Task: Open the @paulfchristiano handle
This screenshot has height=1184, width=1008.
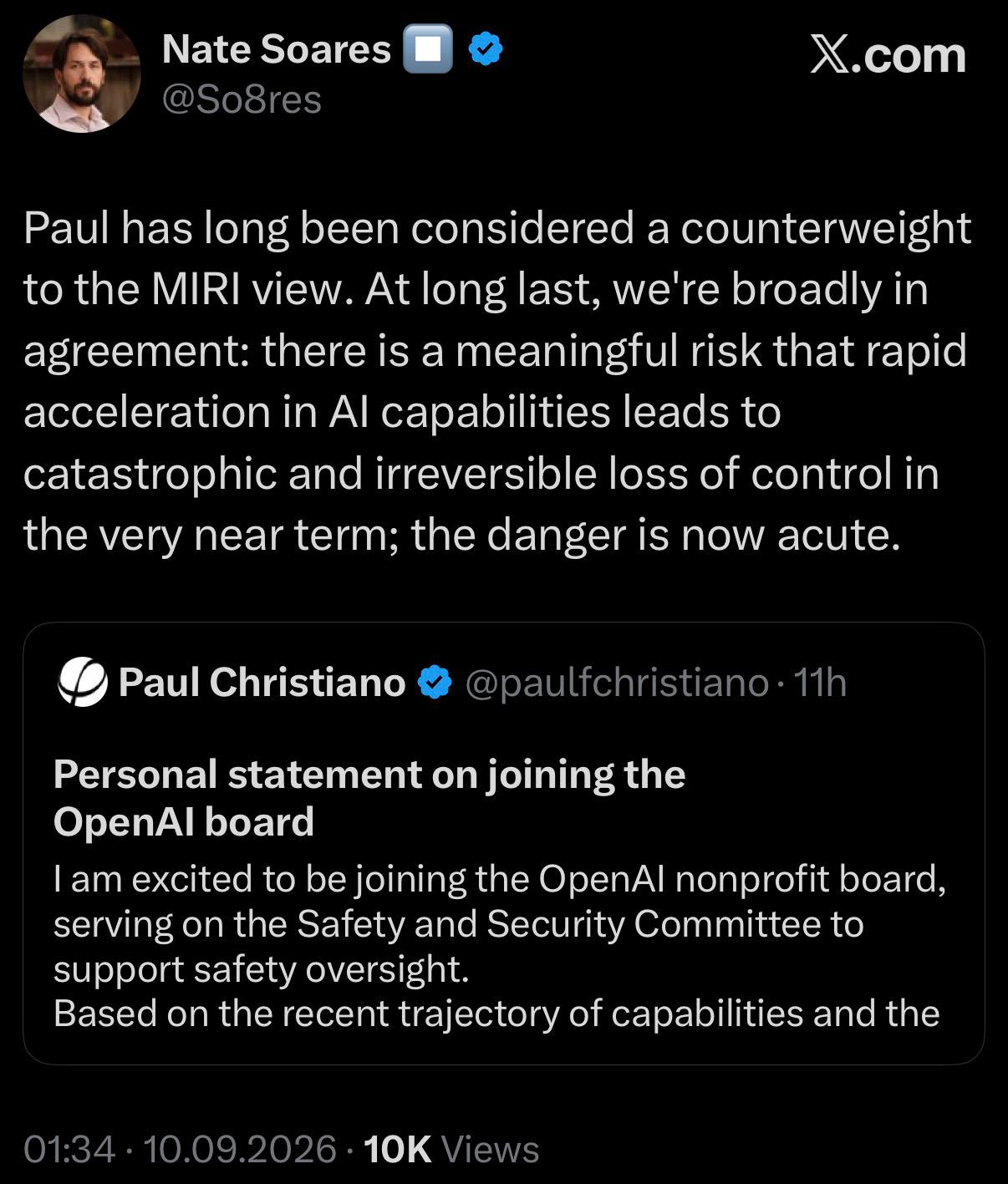Action: [x=616, y=683]
